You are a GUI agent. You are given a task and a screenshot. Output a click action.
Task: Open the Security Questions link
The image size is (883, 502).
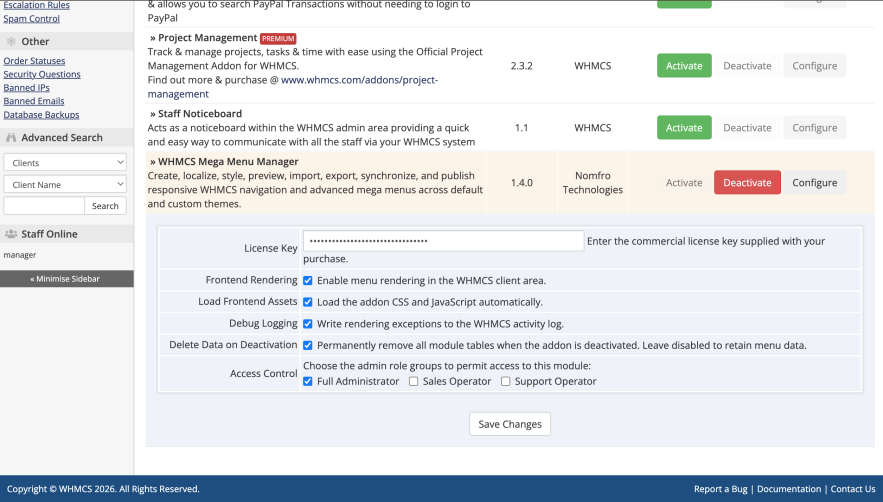(42, 74)
